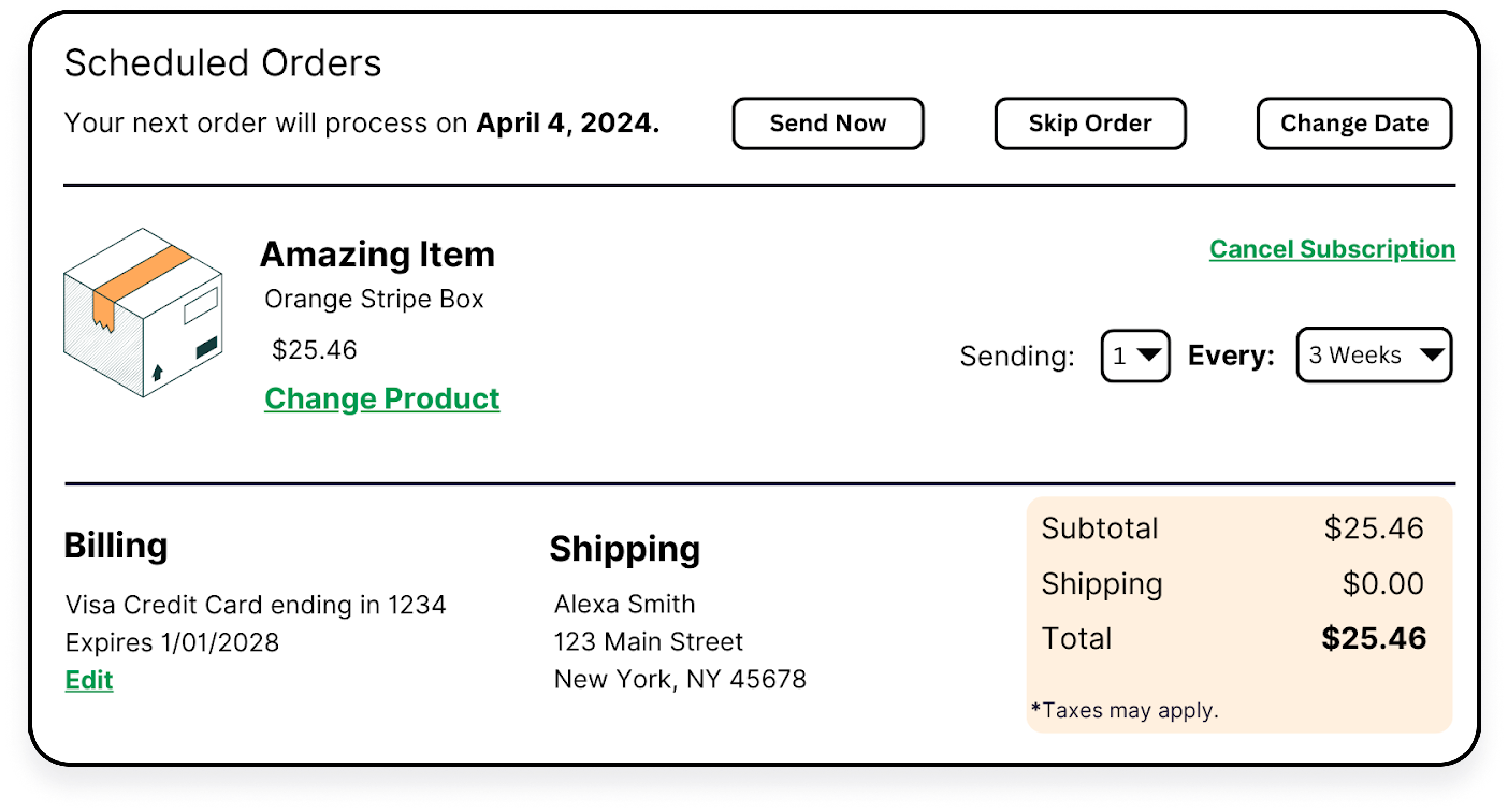Screen dimensions: 1508x812
Task: Cancel the subscription via link
Action: coord(1332,249)
